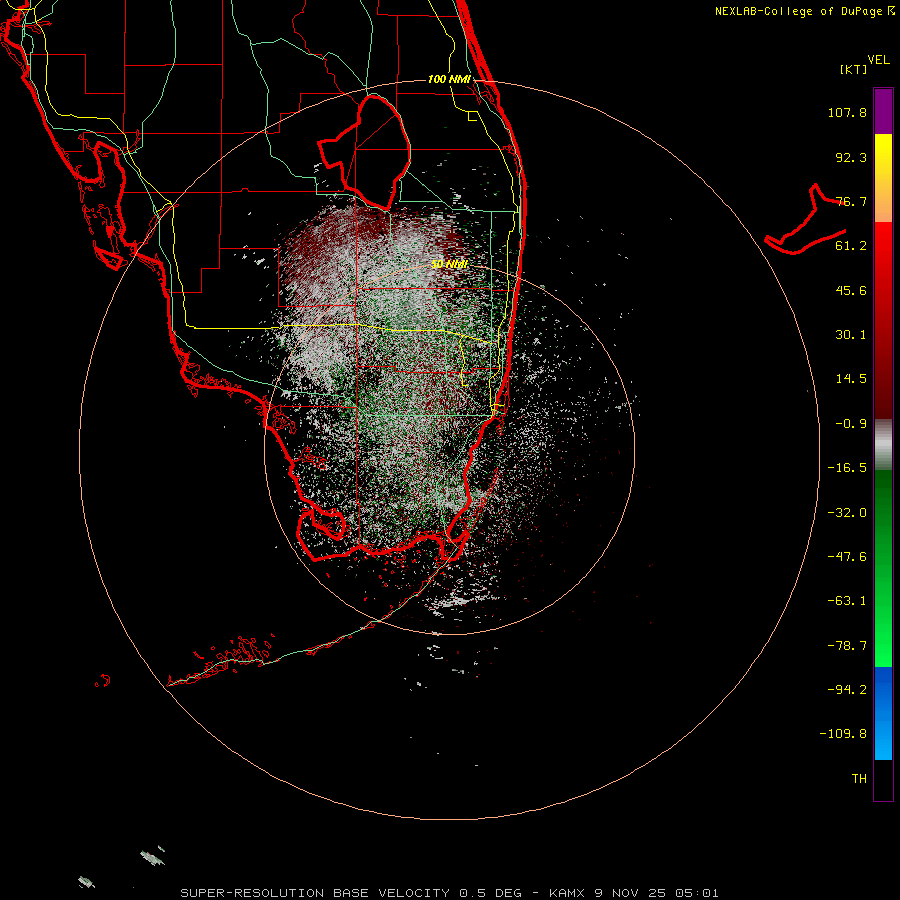Viewport: 900px width, 900px height.
Task: Select the -94.2 legend value
Action: 847,689
